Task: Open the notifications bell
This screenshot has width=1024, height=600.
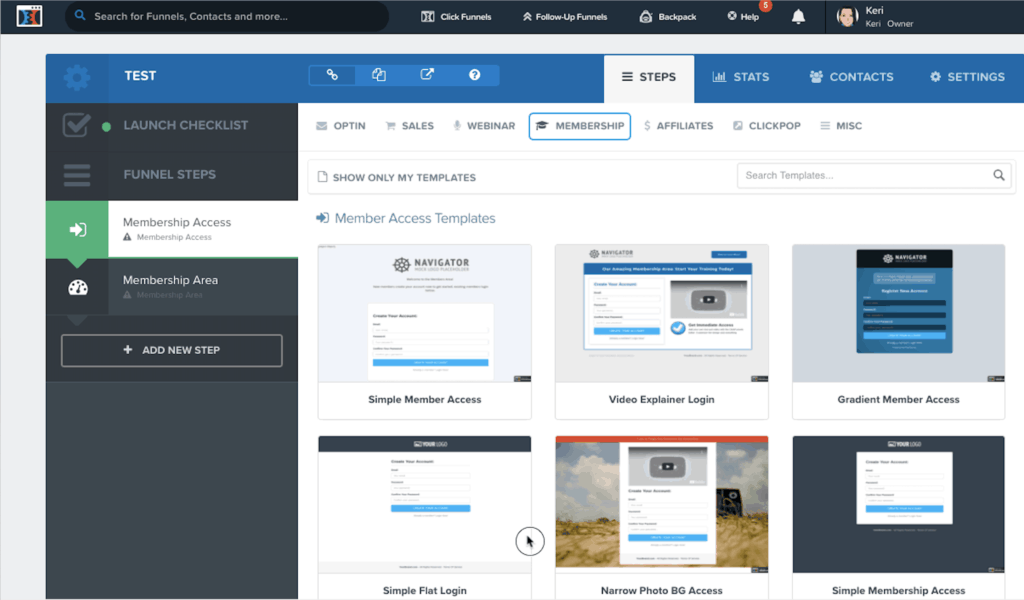Action: pyautogui.click(x=798, y=17)
